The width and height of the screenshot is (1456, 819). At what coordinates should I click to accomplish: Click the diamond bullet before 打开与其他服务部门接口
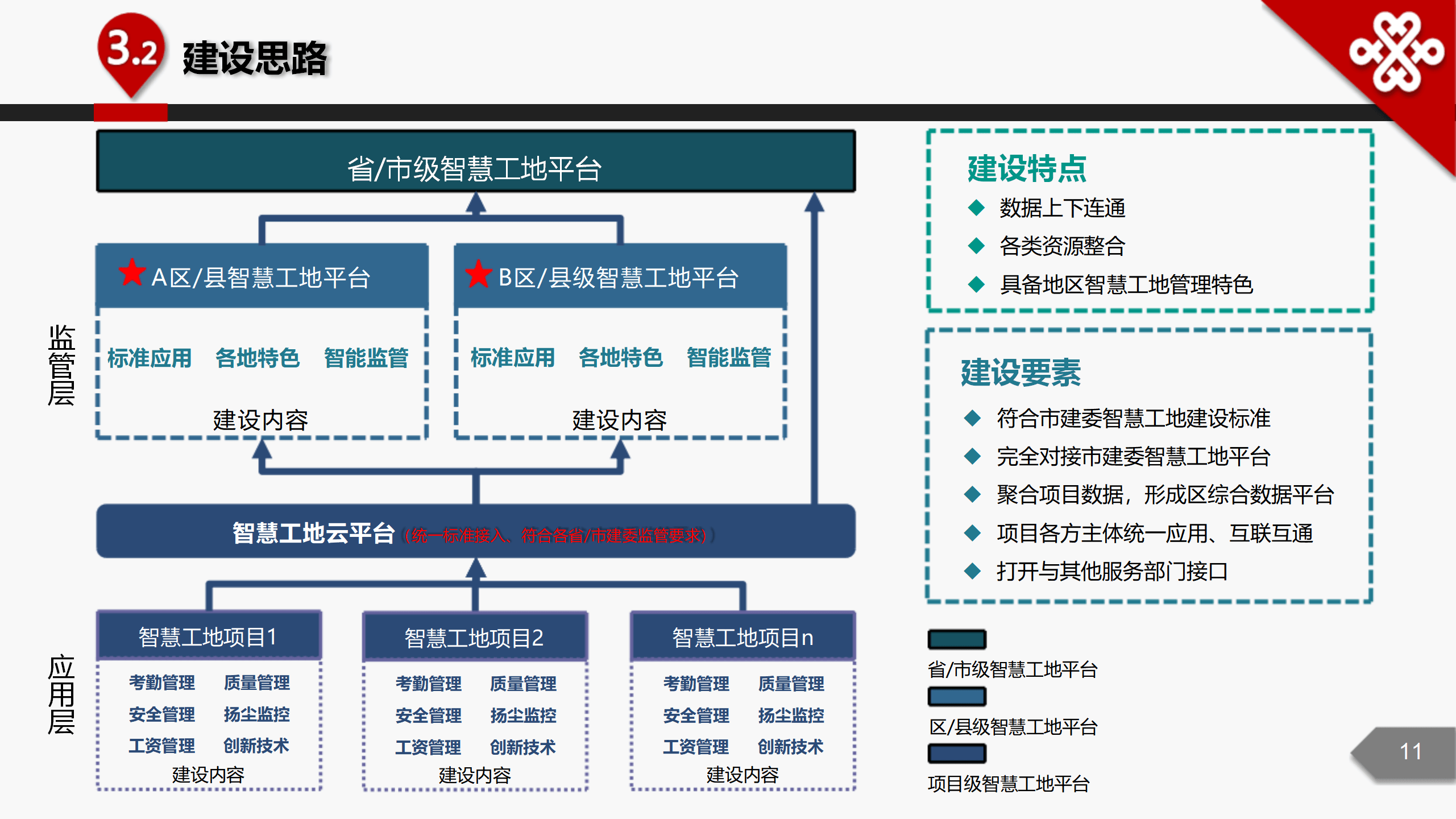pos(973,572)
